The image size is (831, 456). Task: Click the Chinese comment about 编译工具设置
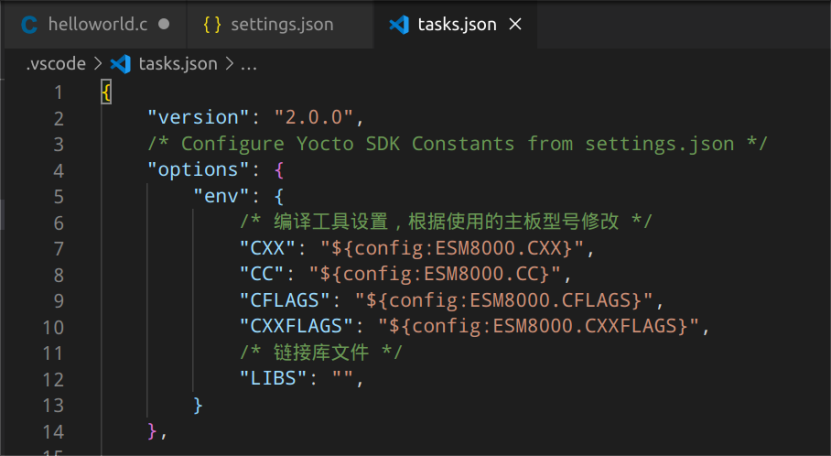446,222
